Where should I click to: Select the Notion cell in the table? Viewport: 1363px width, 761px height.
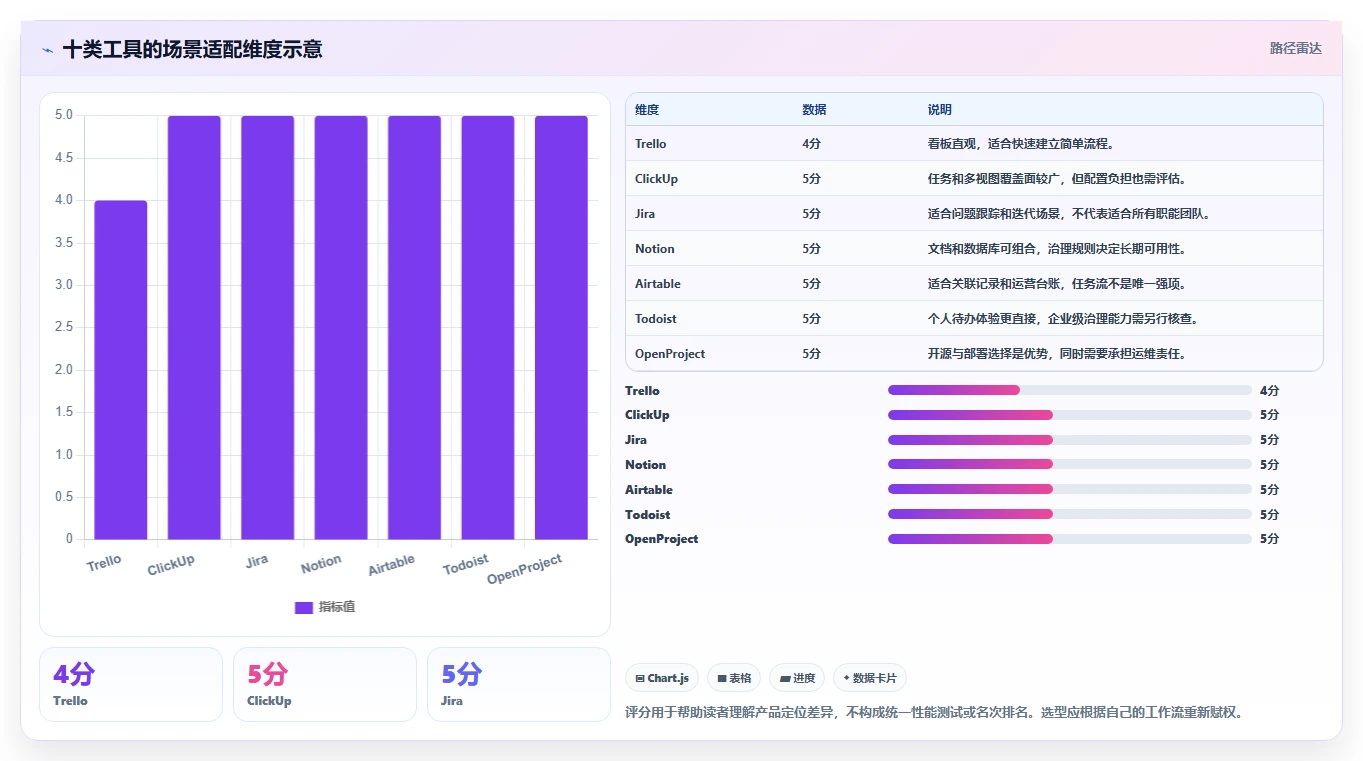pyautogui.click(x=655, y=249)
